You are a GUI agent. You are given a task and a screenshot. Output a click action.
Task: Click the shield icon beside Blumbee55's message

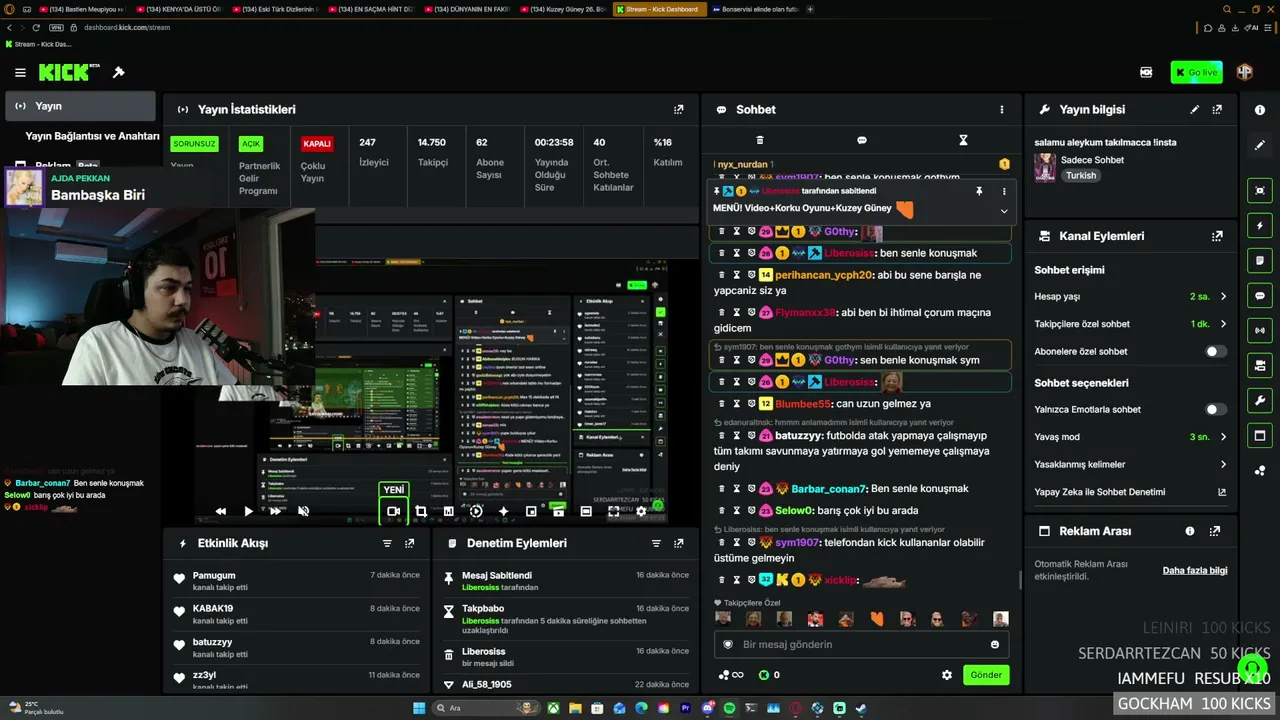click(x=751, y=404)
